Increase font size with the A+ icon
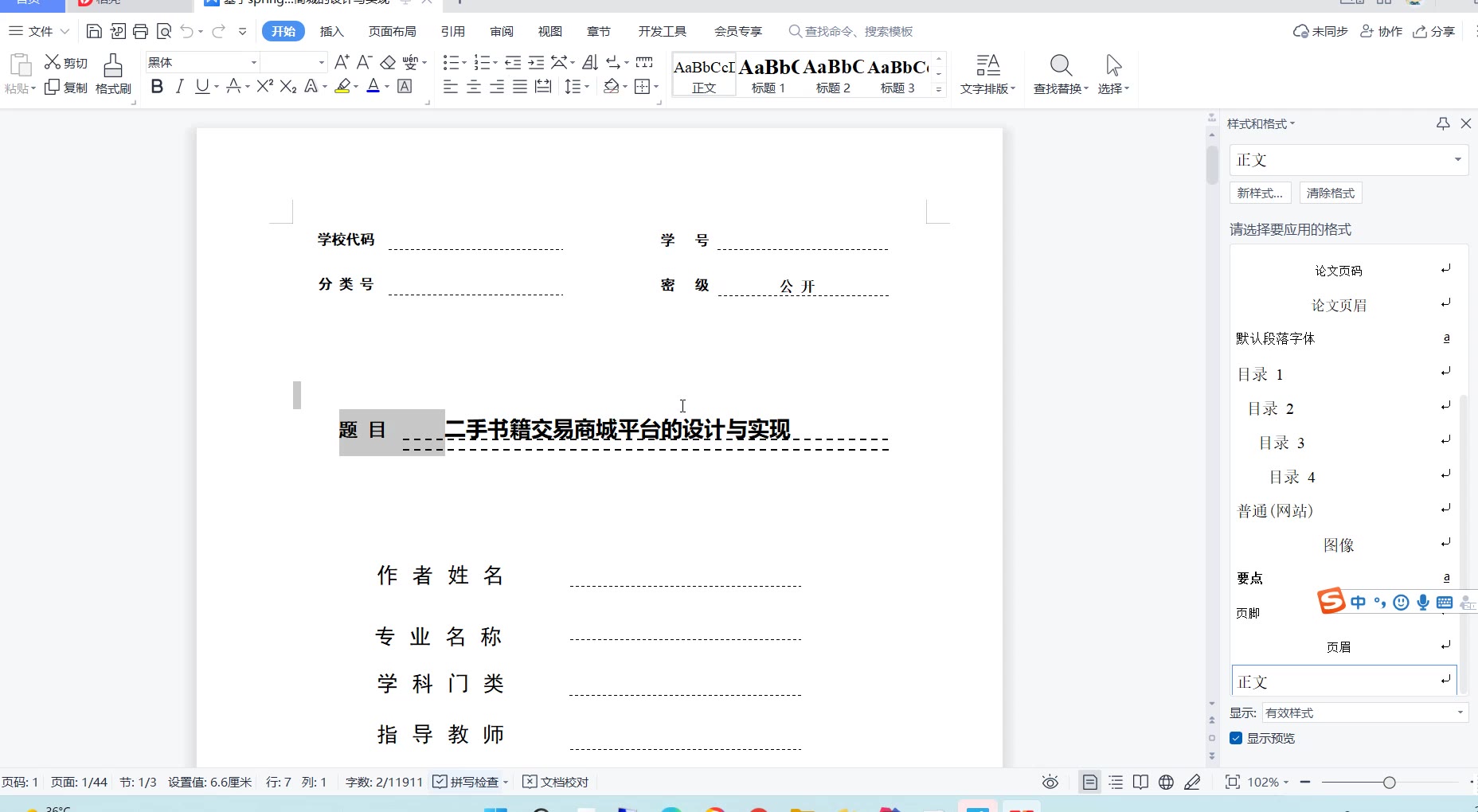Image resolution: width=1478 pixels, height=812 pixels. click(342, 62)
